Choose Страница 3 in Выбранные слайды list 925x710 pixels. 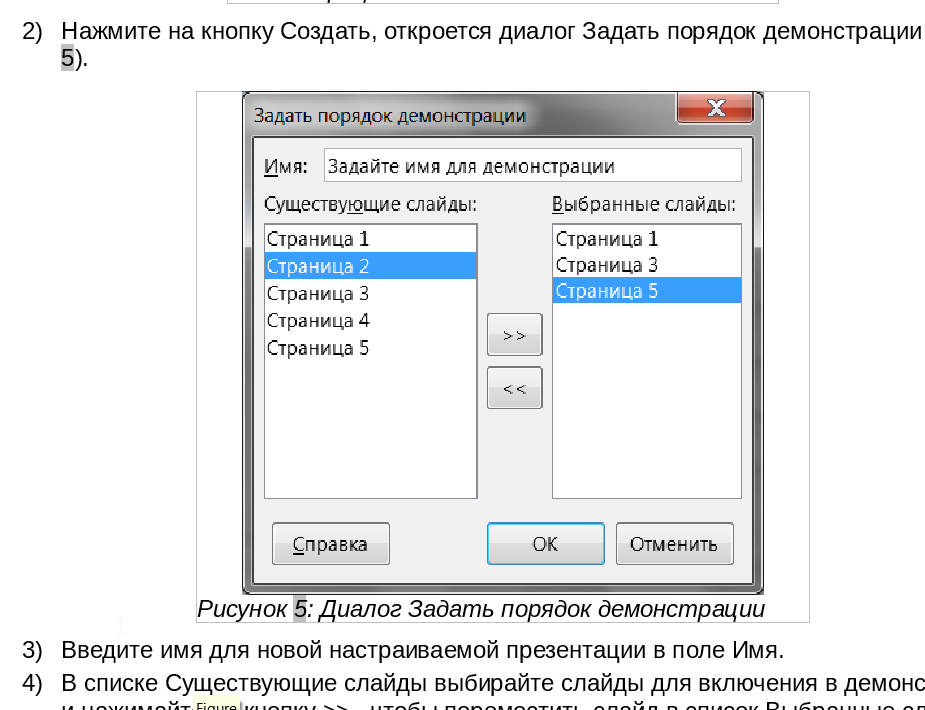607,265
